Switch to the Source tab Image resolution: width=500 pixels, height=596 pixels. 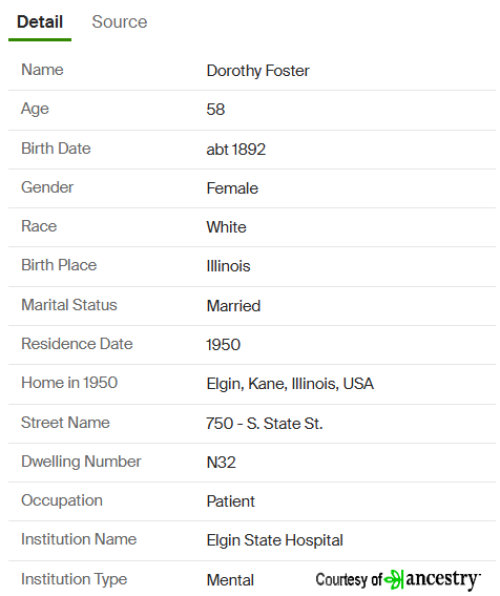tap(119, 22)
